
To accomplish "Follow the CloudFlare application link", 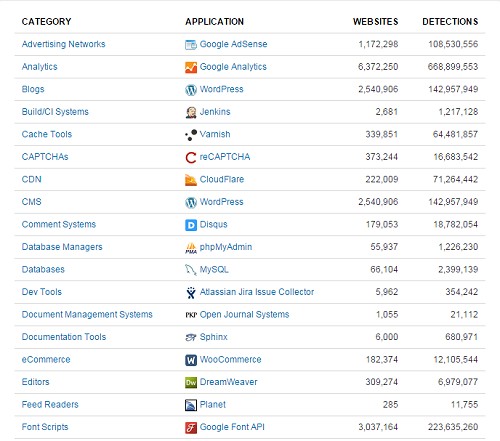I will point(222,179).
